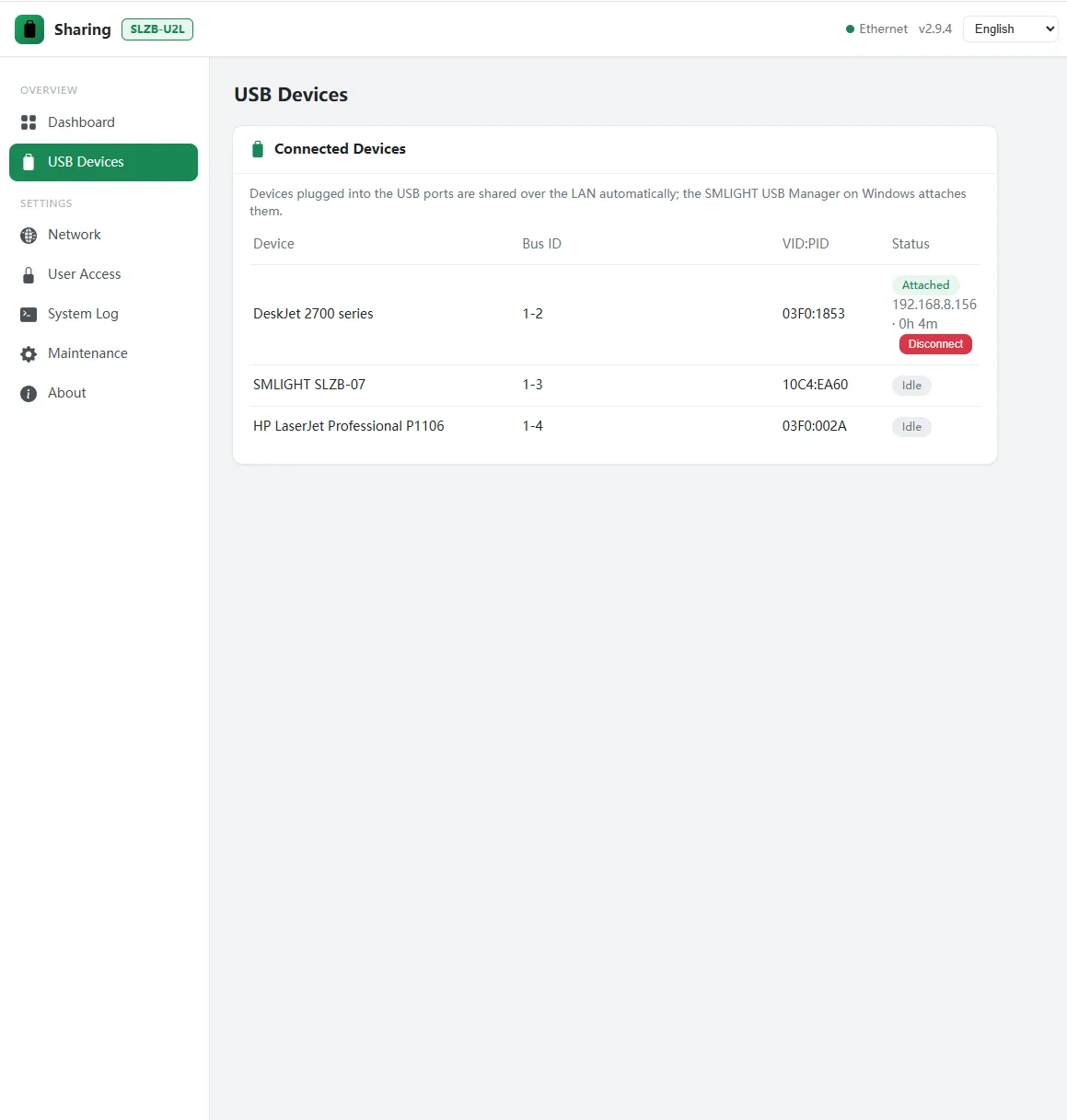Select the DeskJet 2700 series device name
This screenshot has width=1067, height=1120.
313,314
